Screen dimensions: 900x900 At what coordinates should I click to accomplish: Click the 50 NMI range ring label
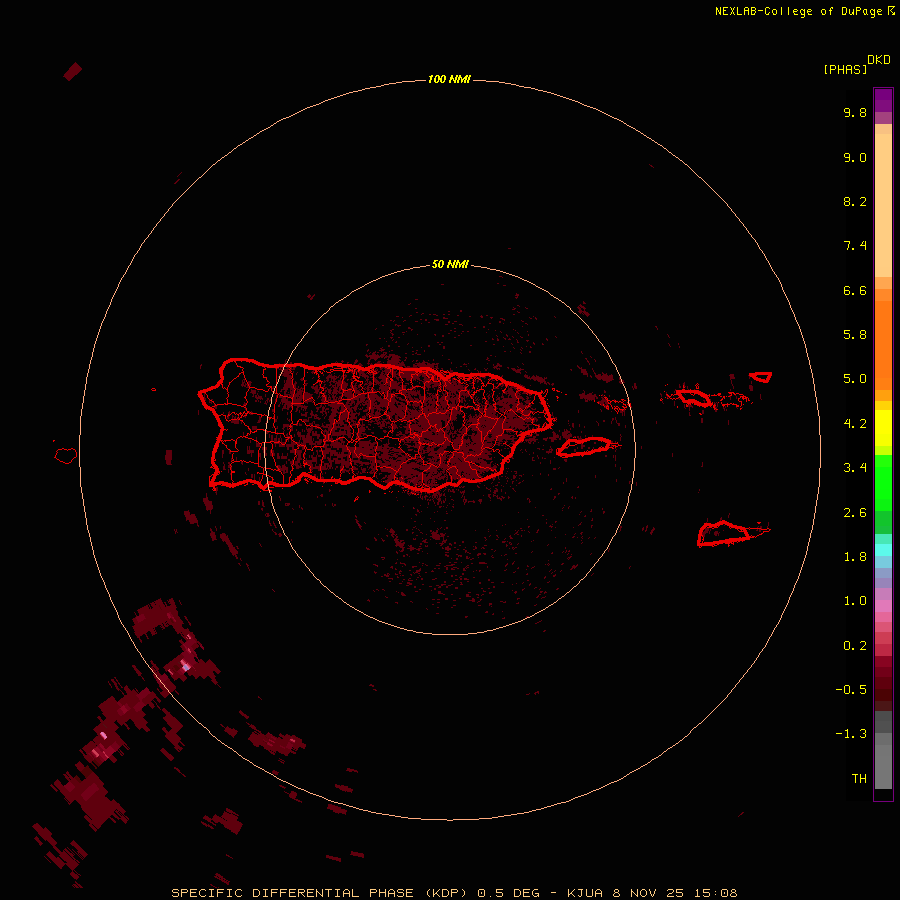click(x=450, y=264)
